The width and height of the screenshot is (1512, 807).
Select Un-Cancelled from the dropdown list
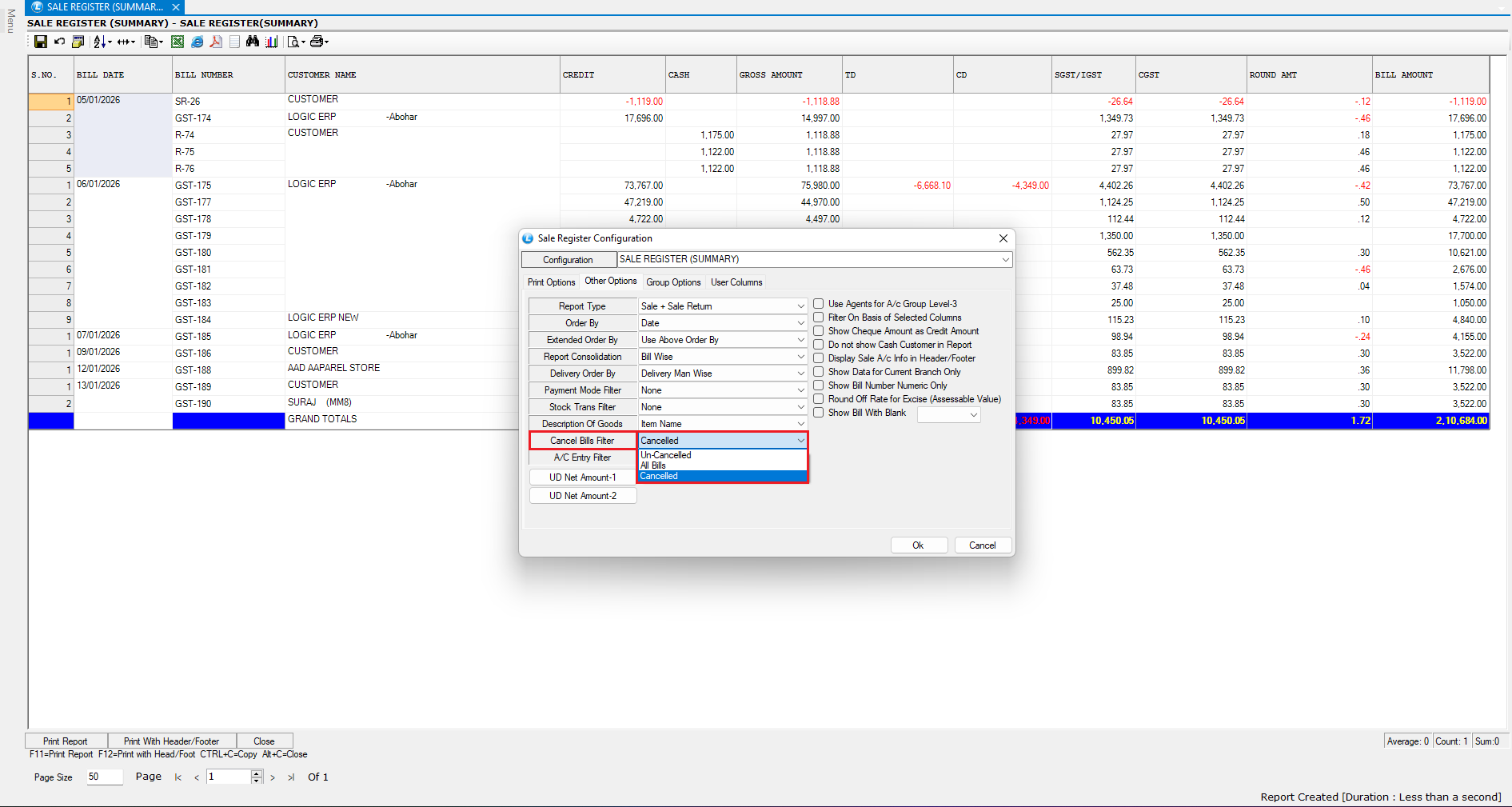(x=666, y=455)
